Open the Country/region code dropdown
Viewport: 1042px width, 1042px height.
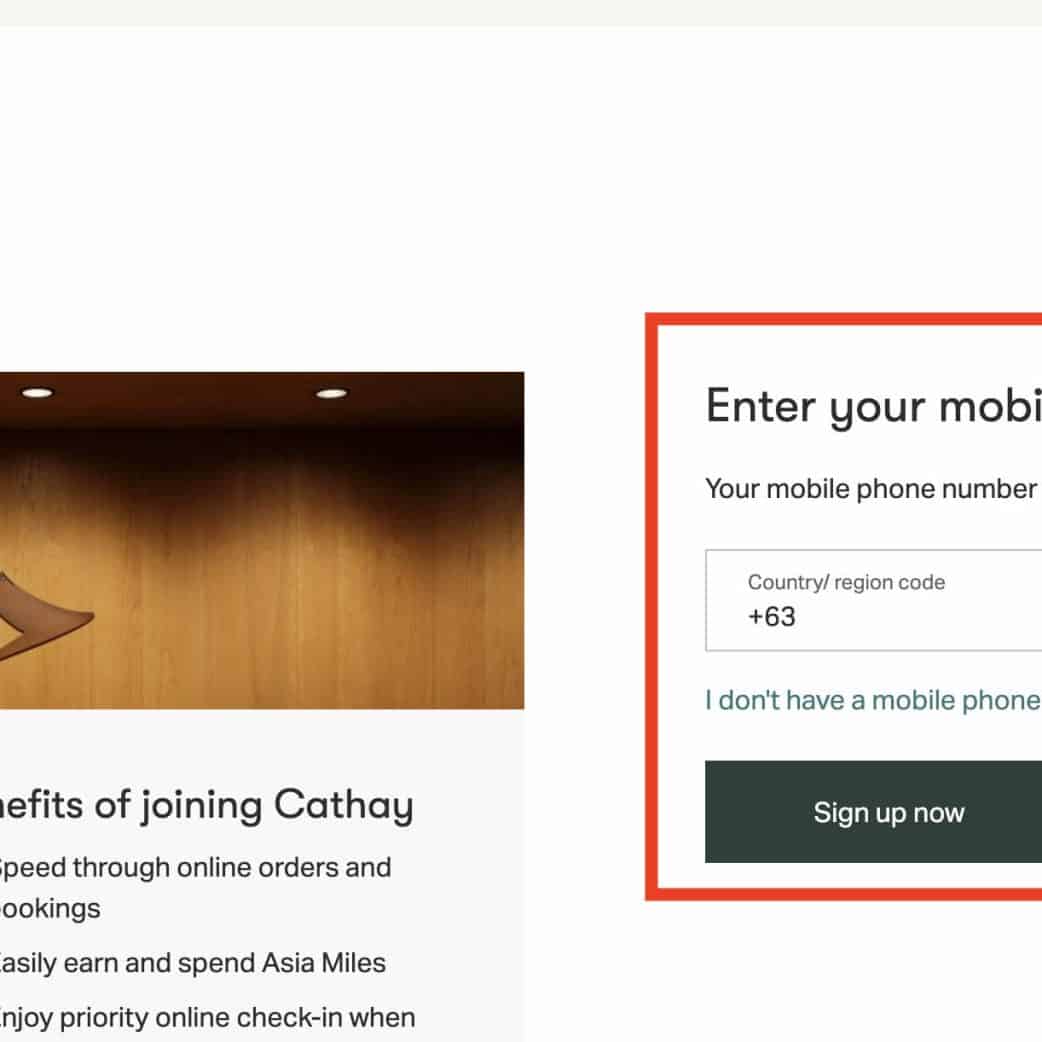click(x=873, y=600)
